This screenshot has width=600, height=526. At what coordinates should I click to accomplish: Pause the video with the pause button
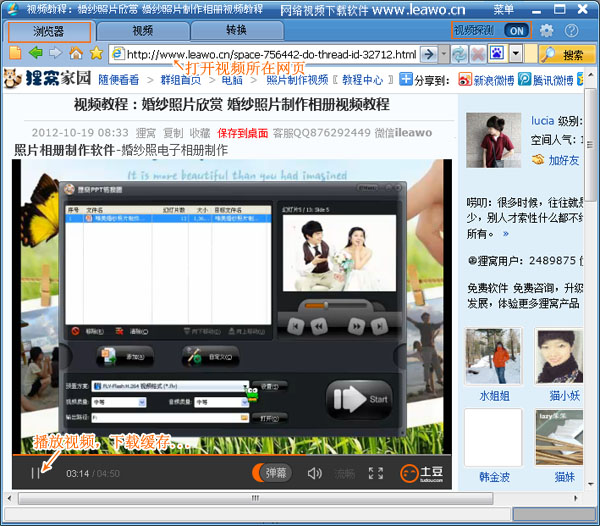tap(36, 473)
